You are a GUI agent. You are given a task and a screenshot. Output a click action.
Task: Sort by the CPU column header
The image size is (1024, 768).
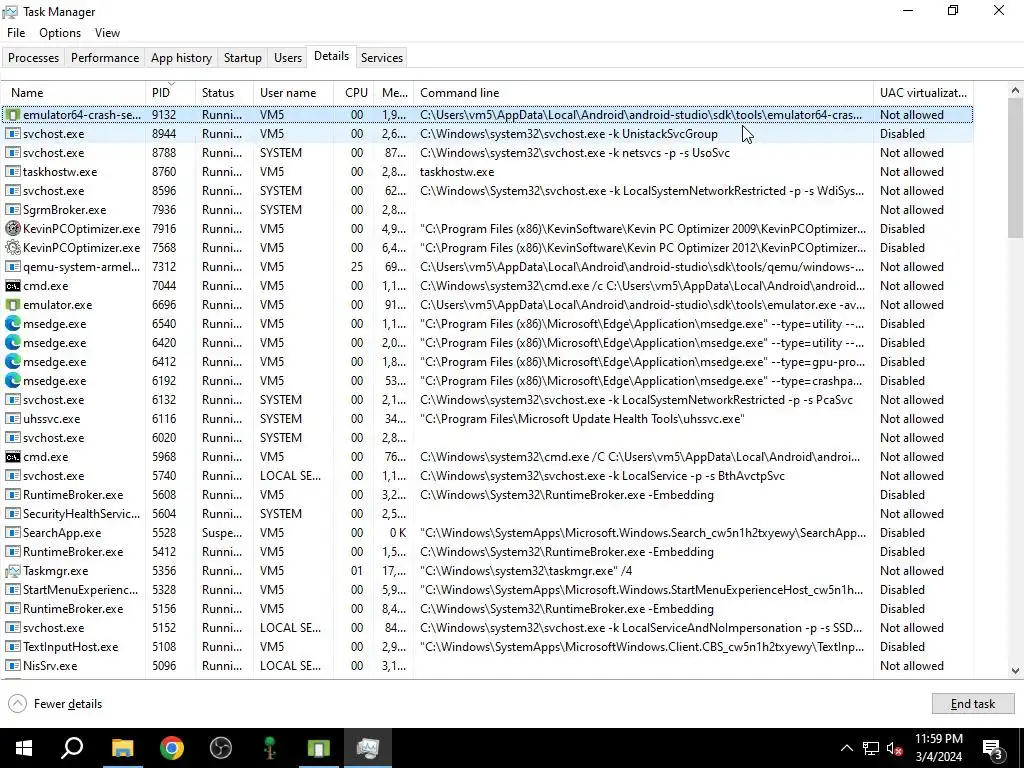point(354,93)
